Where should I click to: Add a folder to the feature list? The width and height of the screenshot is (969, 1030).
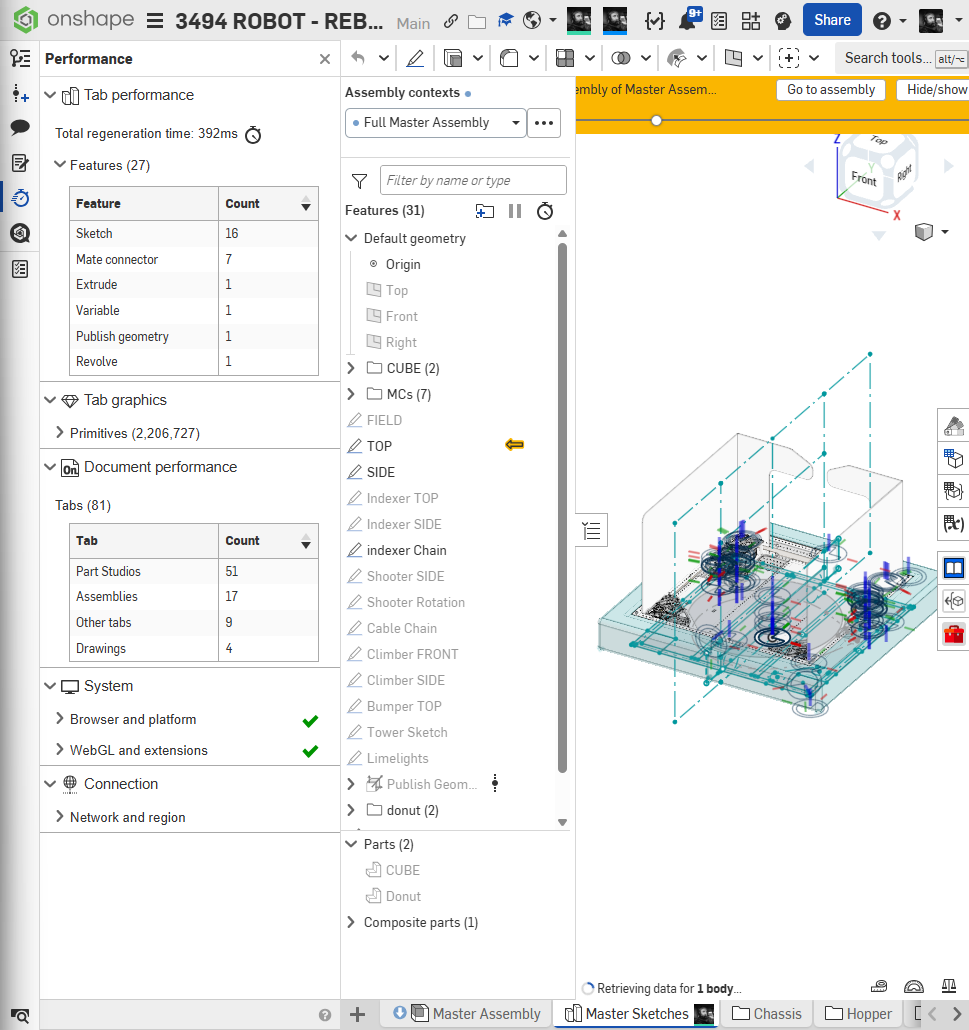(485, 211)
